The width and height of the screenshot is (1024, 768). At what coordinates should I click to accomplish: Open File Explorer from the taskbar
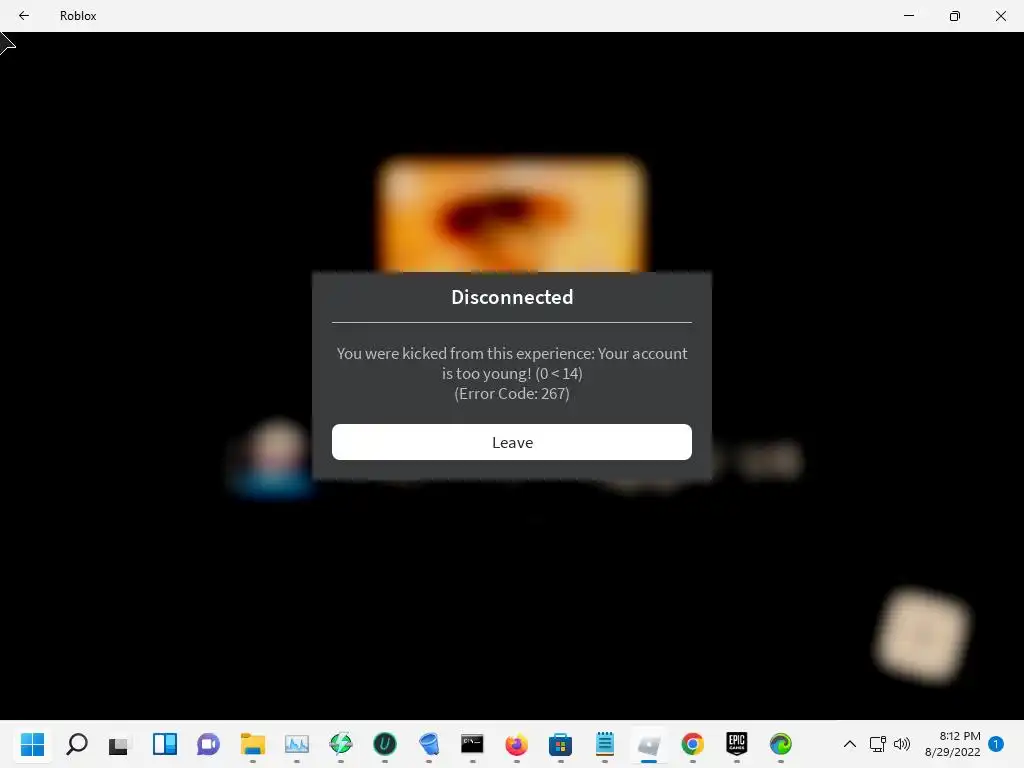253,744
